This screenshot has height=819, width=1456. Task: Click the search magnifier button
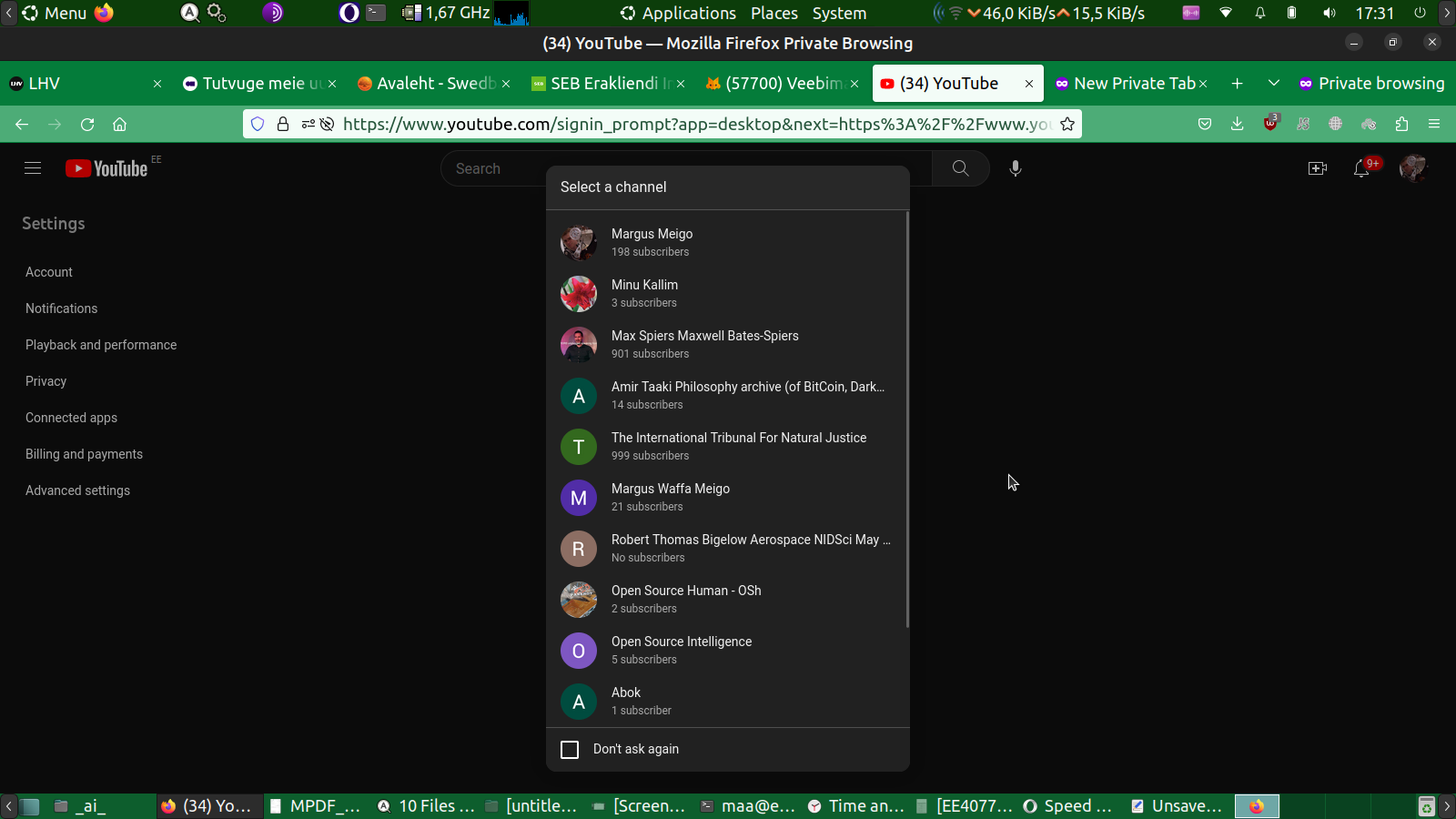pyautogui.click(x=960, y=168)
